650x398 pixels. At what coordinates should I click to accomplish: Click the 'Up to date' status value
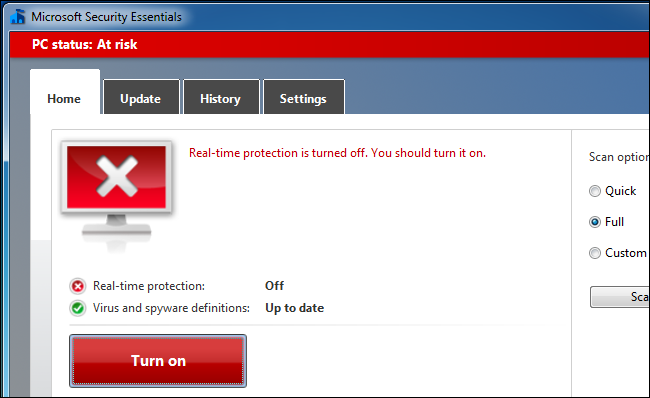[x=295, y=308]
